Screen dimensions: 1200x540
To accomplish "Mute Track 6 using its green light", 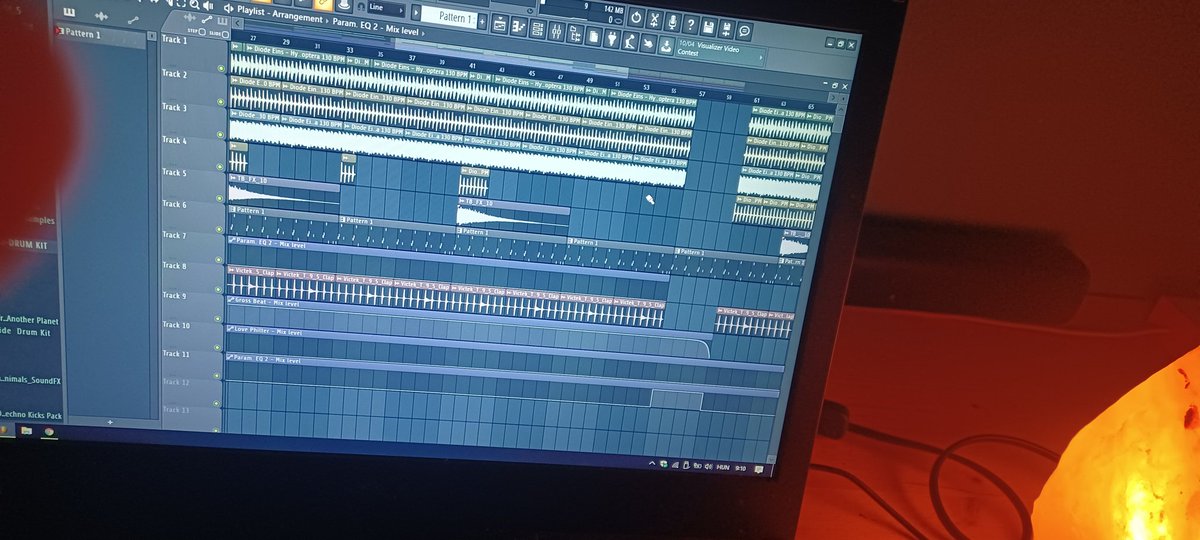I will 220,230.
